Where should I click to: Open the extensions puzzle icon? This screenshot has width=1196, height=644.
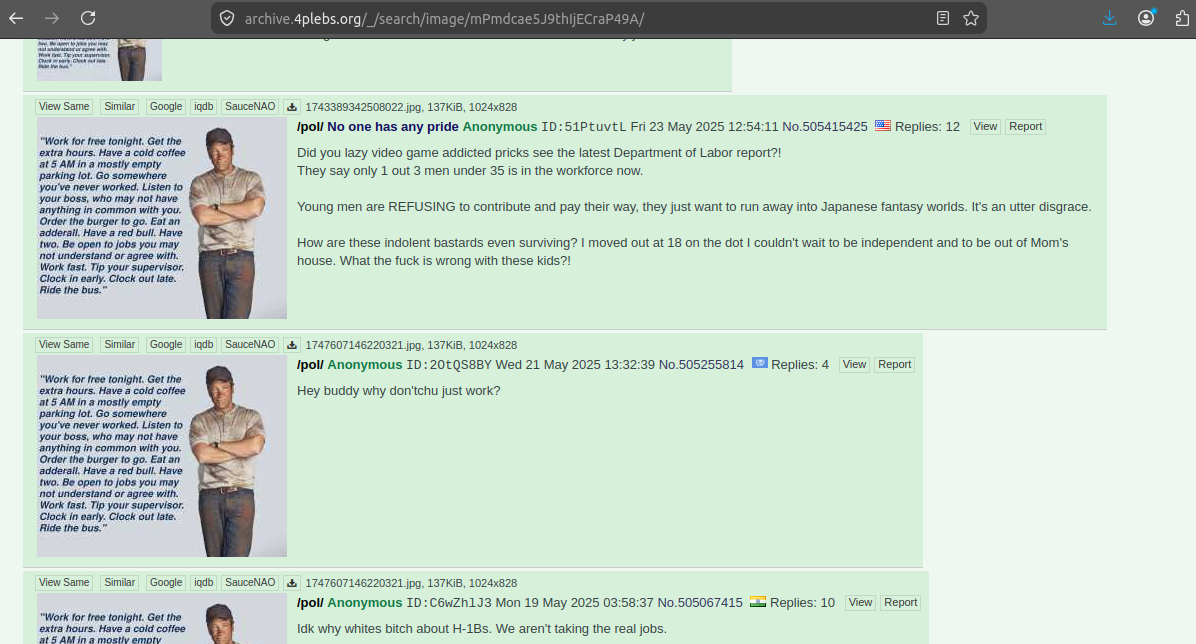point(1182,18)
